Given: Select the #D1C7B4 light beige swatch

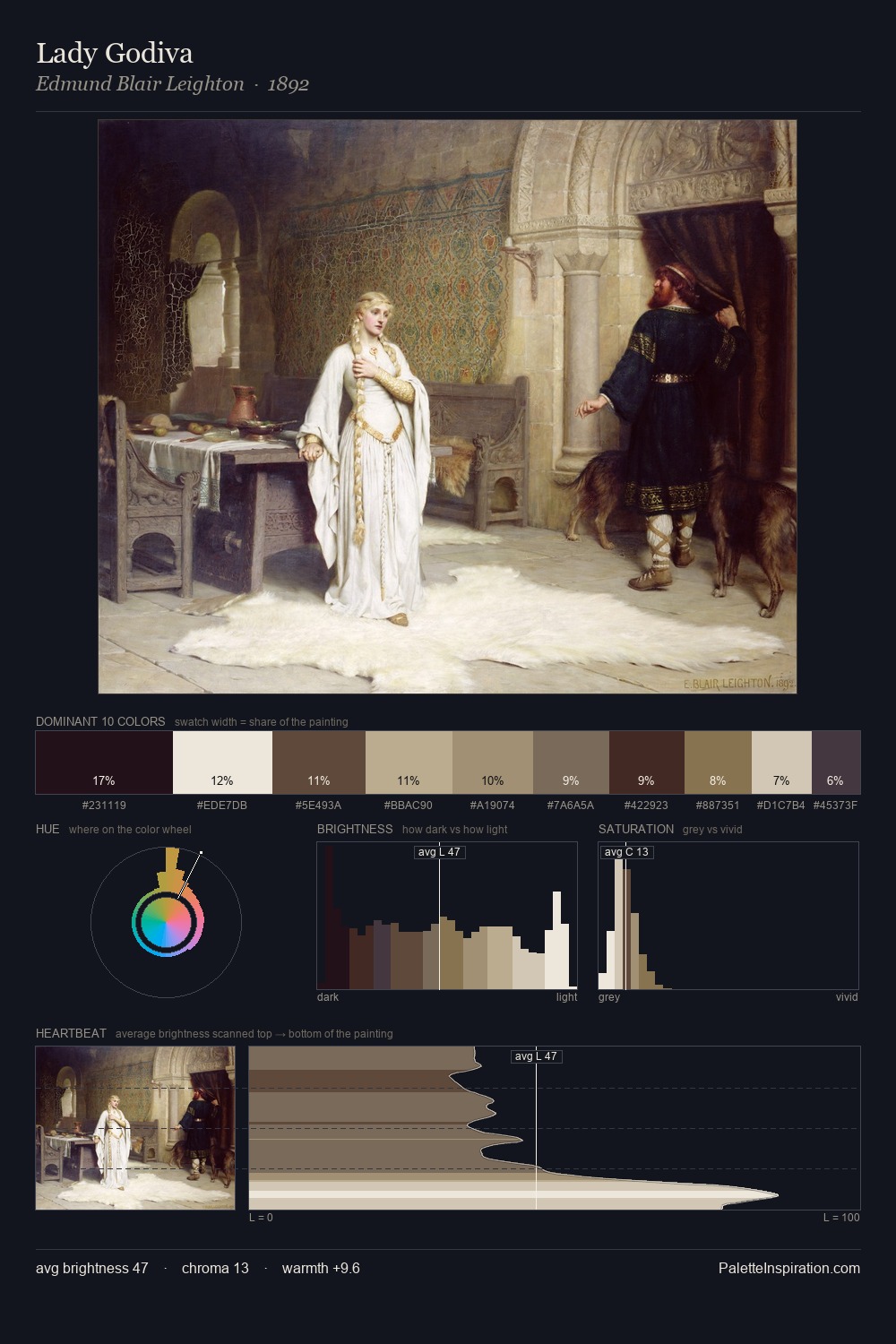Looking at the screenshot, I should point(781,762).
